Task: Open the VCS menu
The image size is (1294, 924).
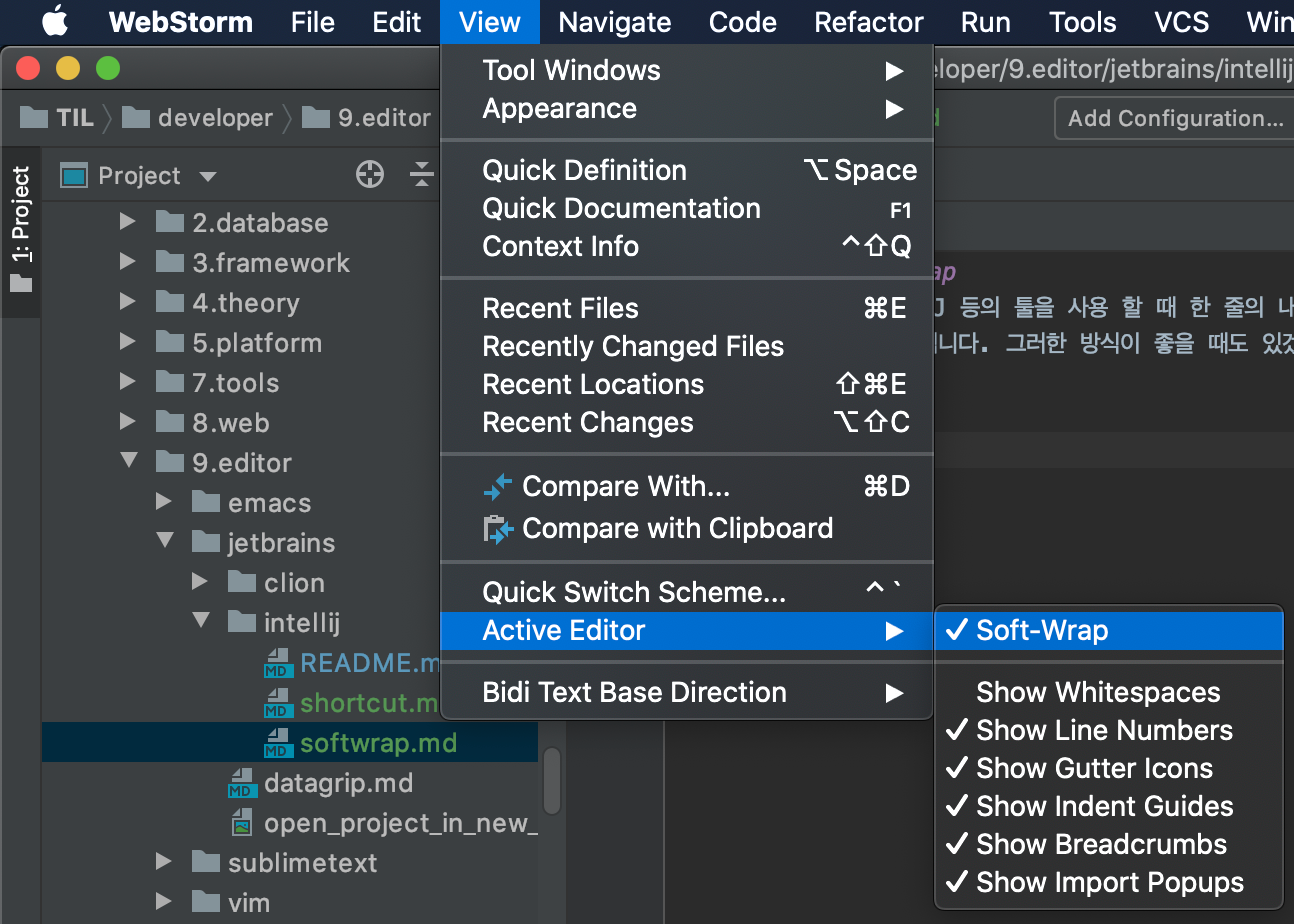Action: (x=1182, y=22)
